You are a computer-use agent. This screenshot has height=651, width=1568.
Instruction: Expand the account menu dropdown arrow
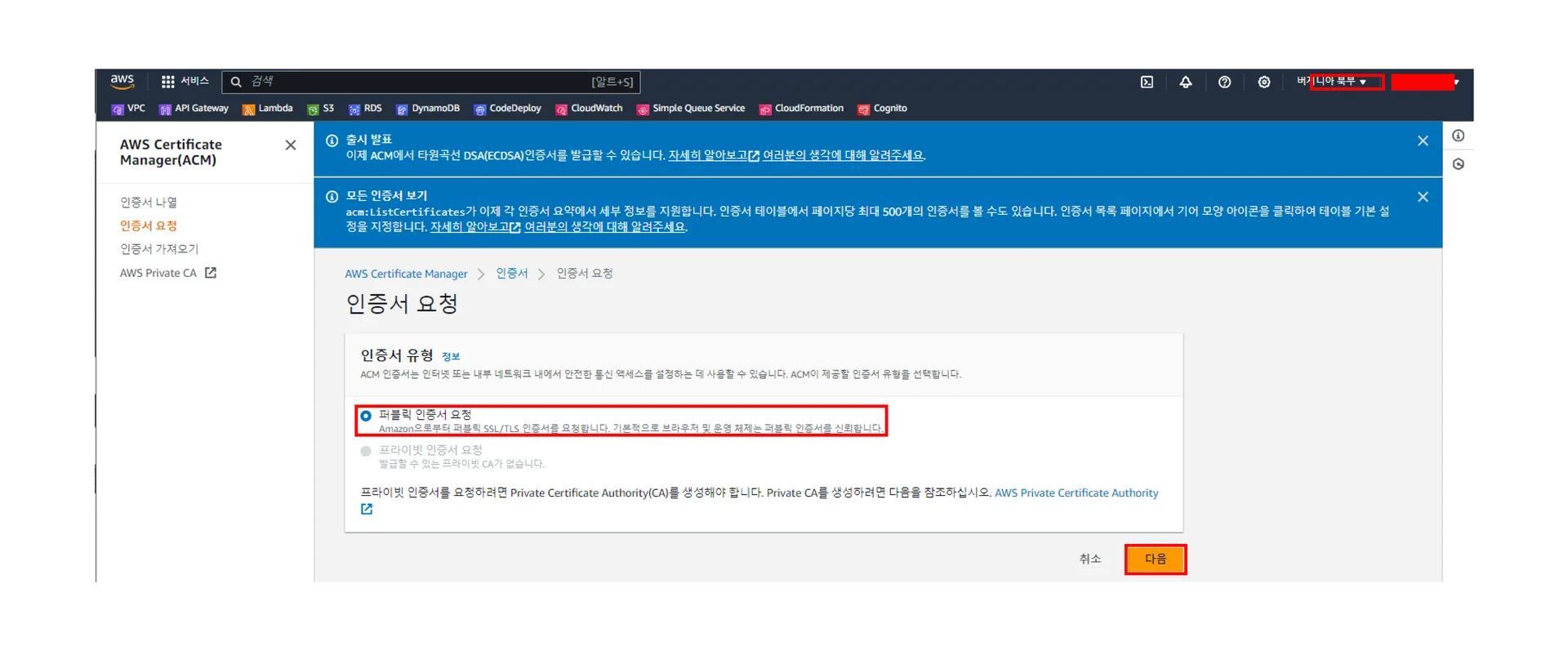1456,82
